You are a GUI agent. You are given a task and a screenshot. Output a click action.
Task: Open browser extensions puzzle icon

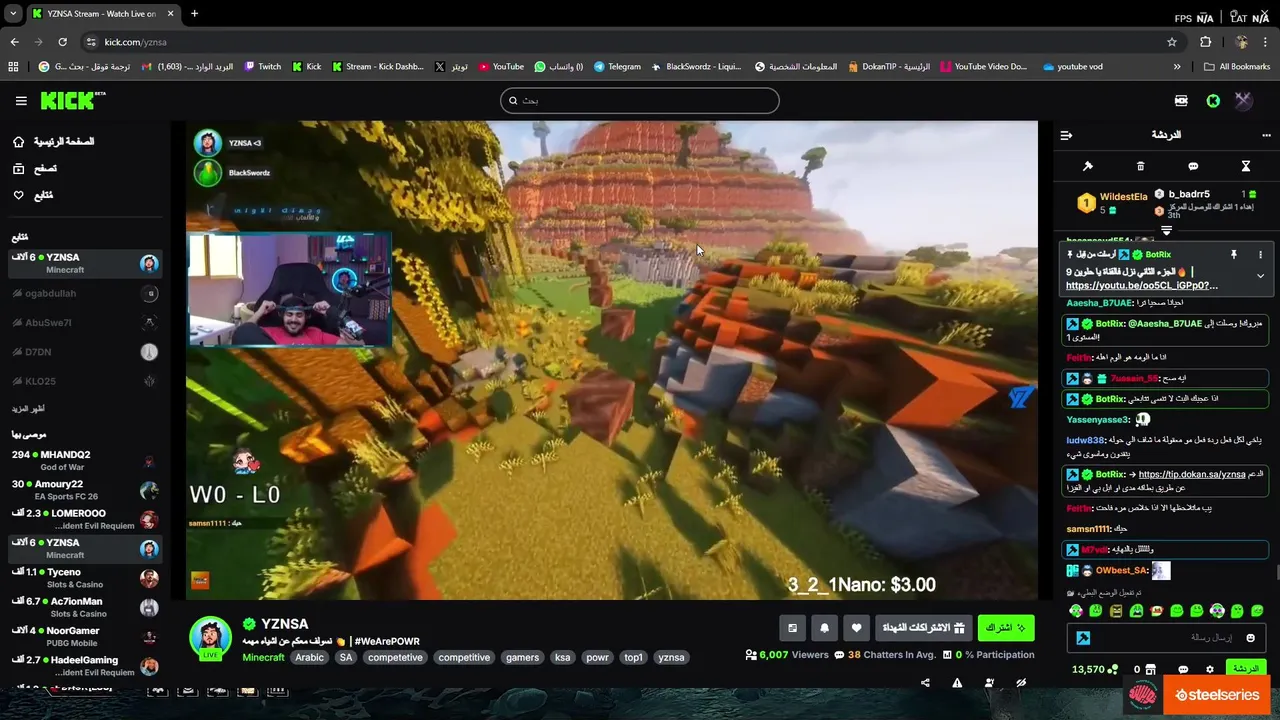point(1205,42)
